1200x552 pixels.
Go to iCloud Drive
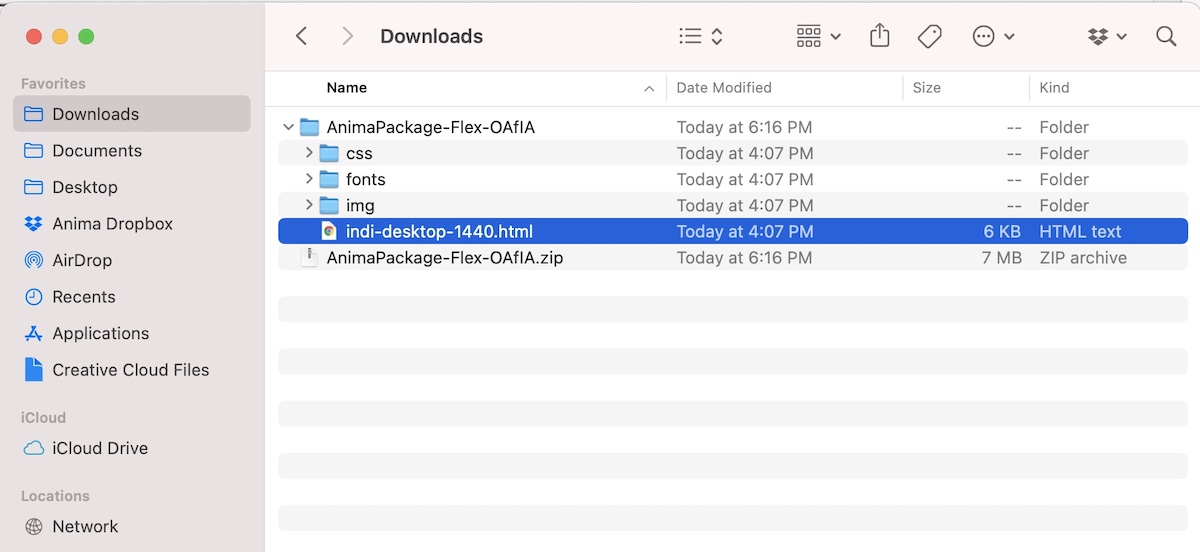click(100, 448)
